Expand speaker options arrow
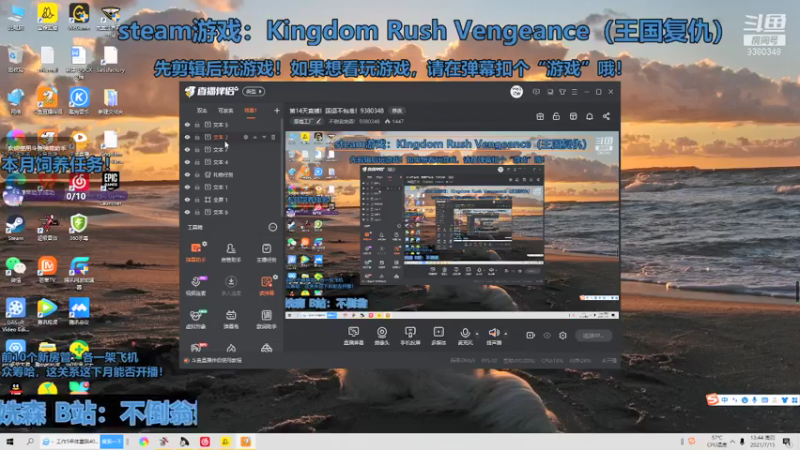800x450 pixels. point(506,334)
